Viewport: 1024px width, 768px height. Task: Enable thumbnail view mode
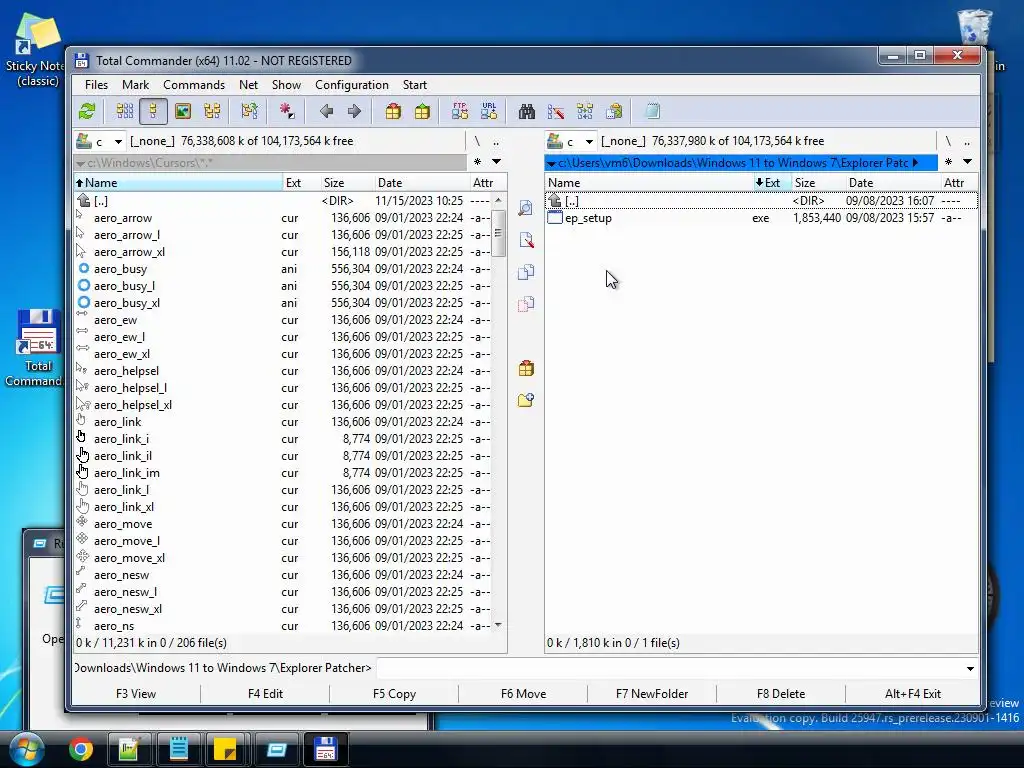click(183, 111)
